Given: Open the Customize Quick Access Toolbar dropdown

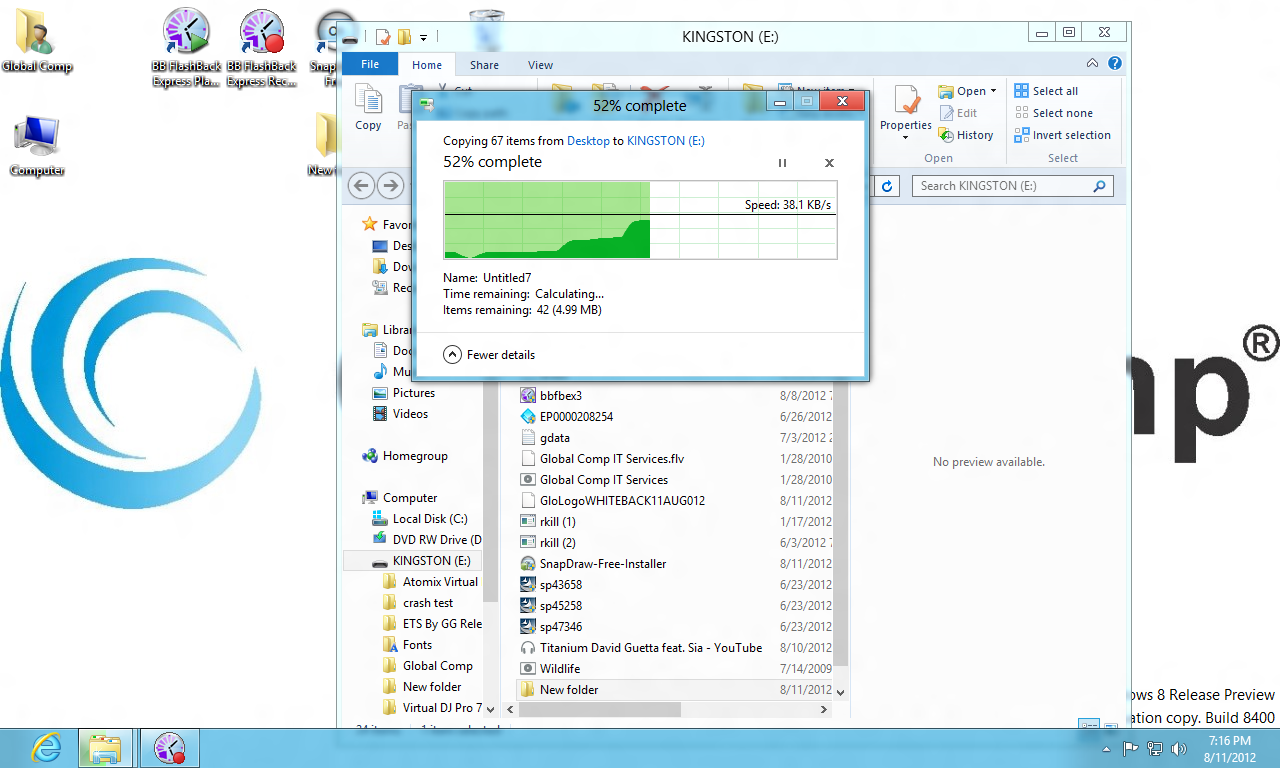Looking at the screenshot, I should (x=424, y=37).
